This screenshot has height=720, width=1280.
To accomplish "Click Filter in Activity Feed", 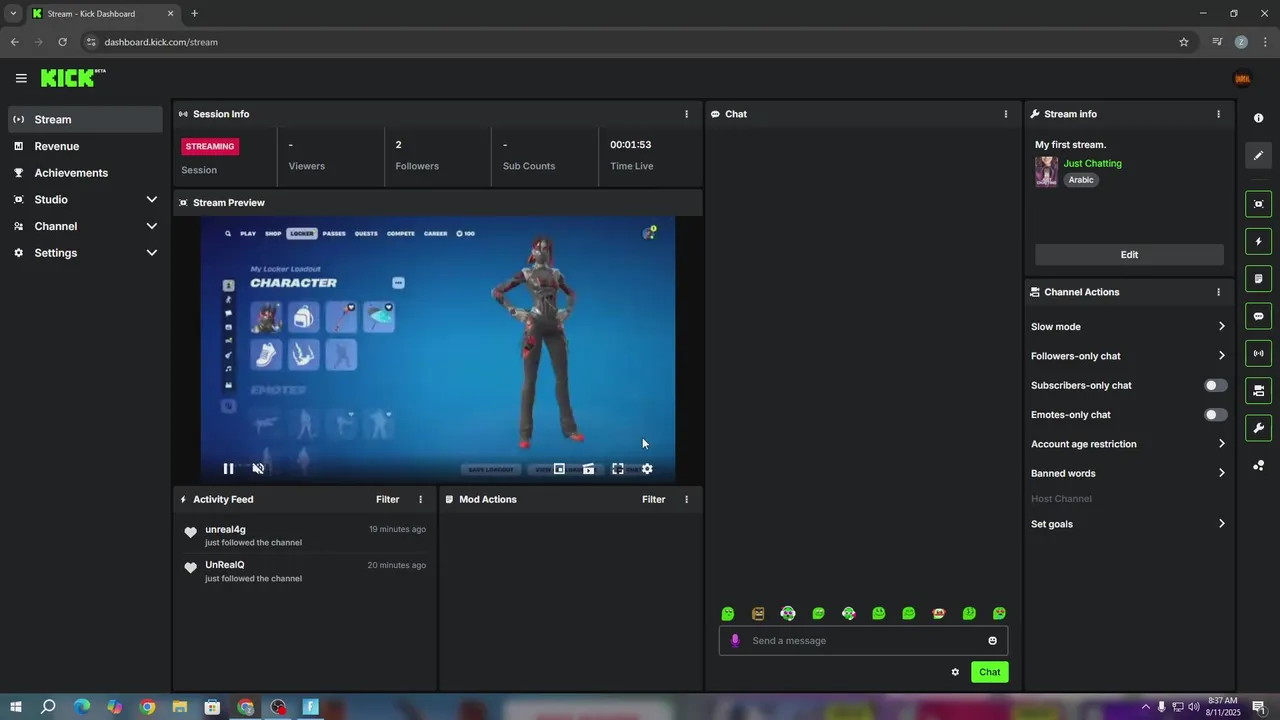I will [387, 499].
